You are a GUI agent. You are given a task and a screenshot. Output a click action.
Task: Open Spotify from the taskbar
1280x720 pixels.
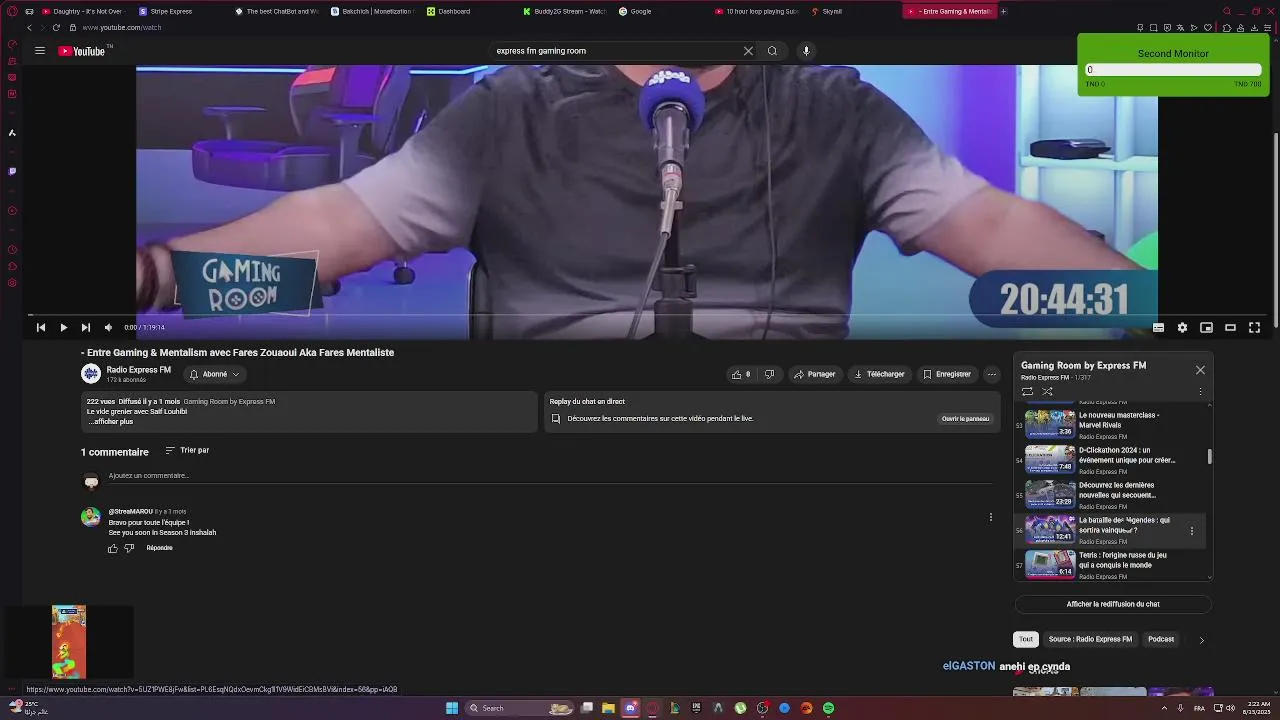click(829, 708)
